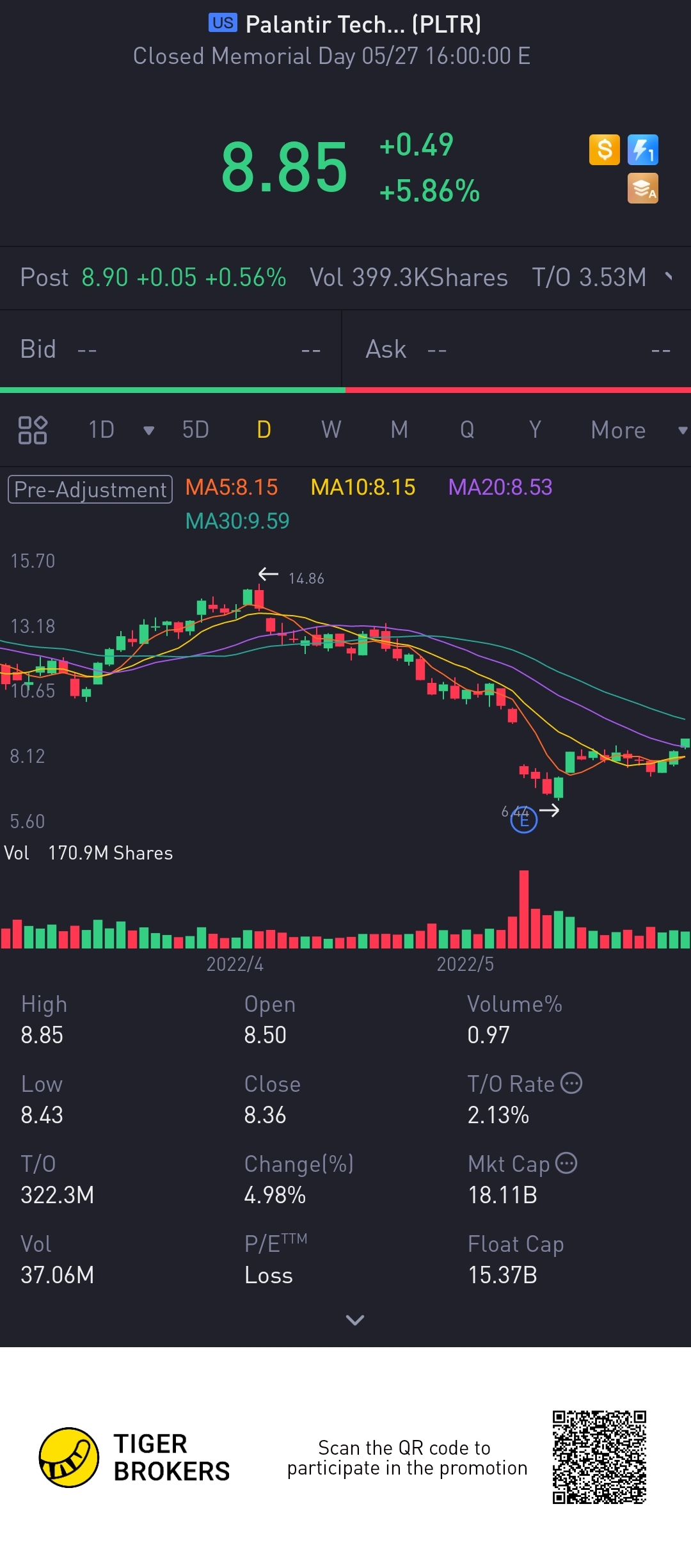Tap the MA30:9.59 indicator label
This screenshot has height=1568, width=691.
click(237, 521)
